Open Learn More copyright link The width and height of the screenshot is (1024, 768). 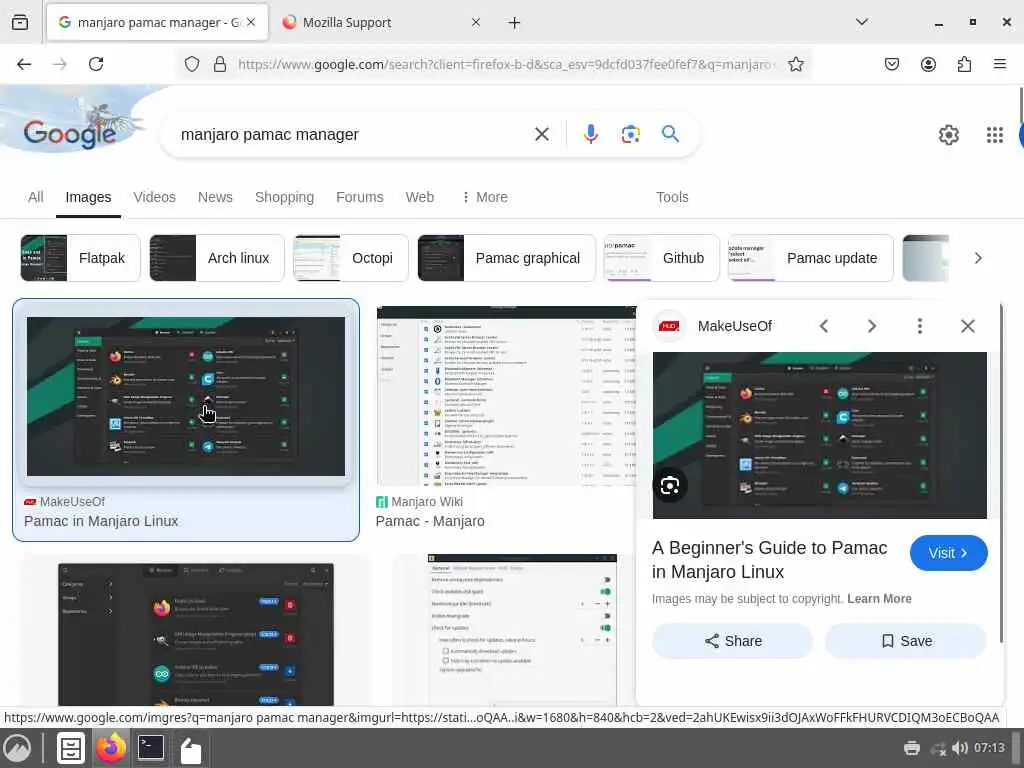879,599
